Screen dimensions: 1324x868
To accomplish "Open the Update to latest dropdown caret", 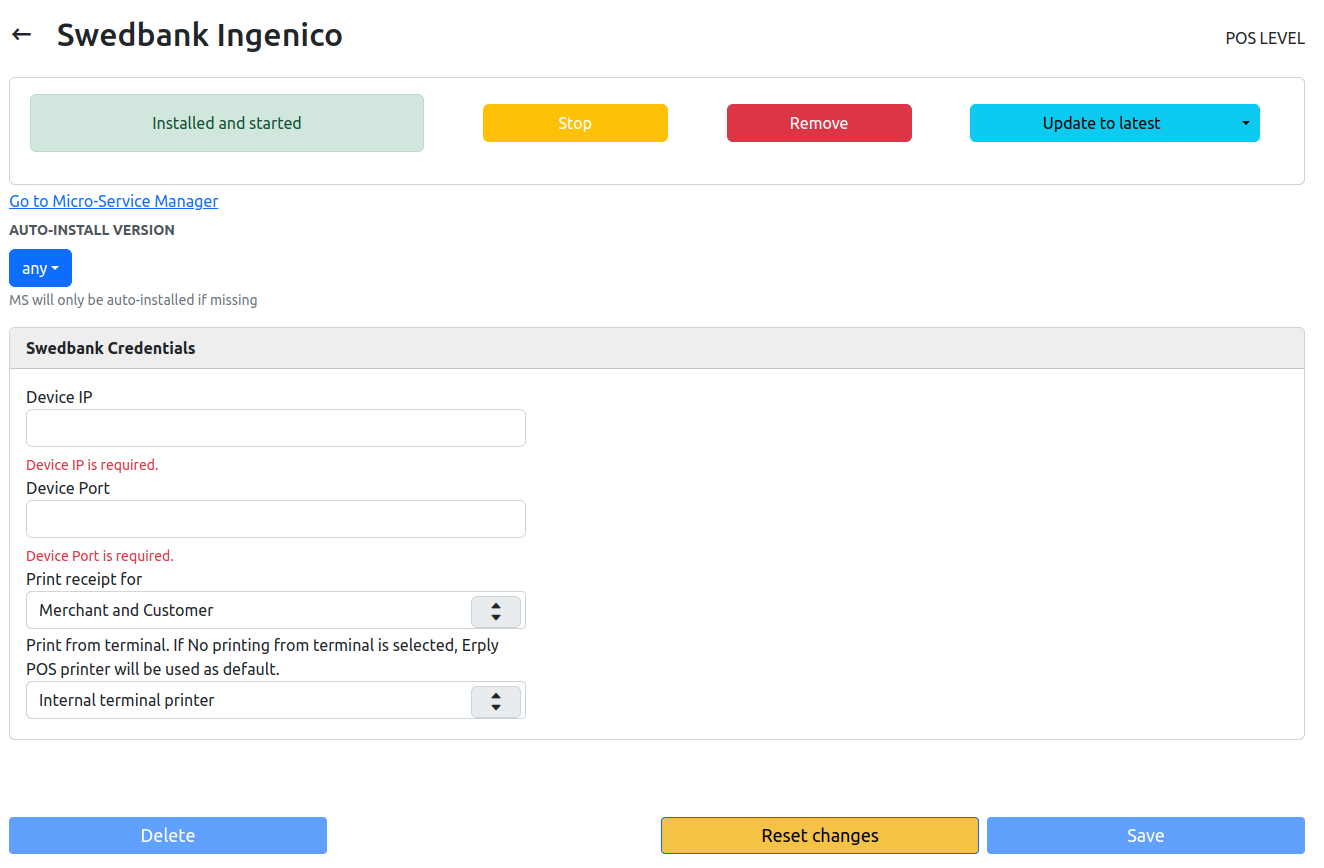I will click(1246, 123).
